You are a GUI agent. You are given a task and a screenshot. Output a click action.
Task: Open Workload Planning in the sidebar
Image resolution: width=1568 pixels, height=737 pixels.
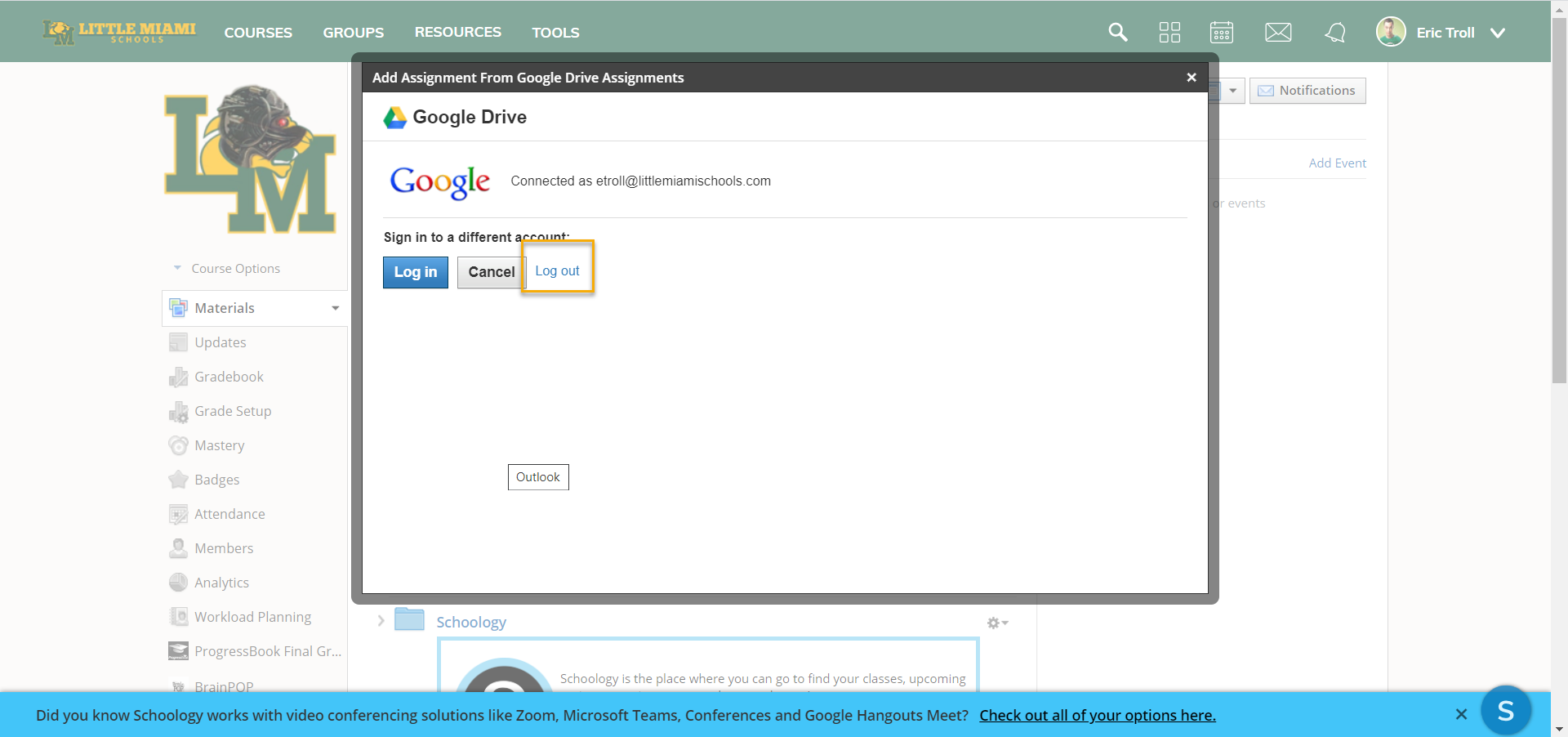coord(252,617)
